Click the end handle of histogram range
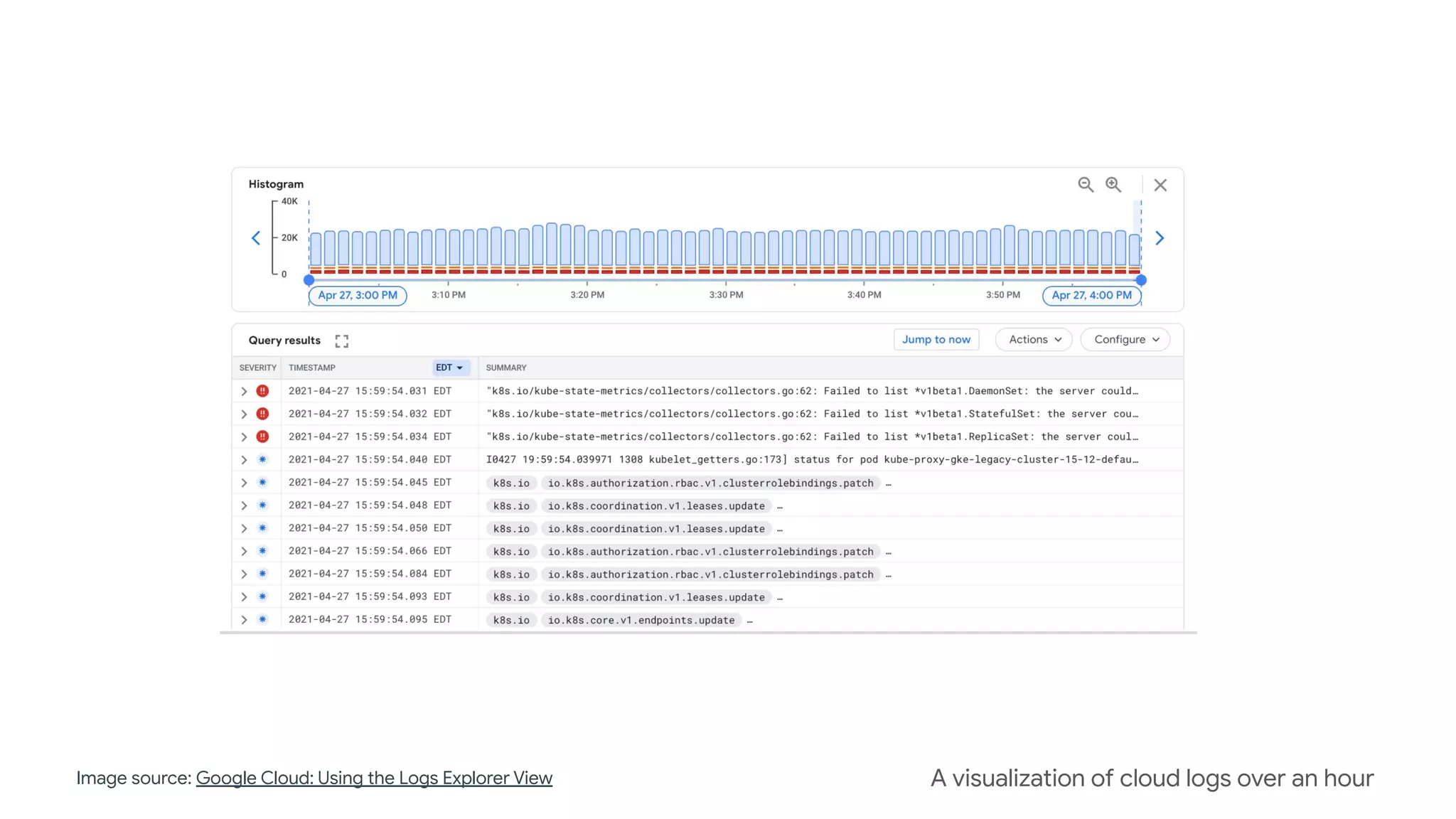This screenshot has height=819, width=1456. pos(1141,280)
